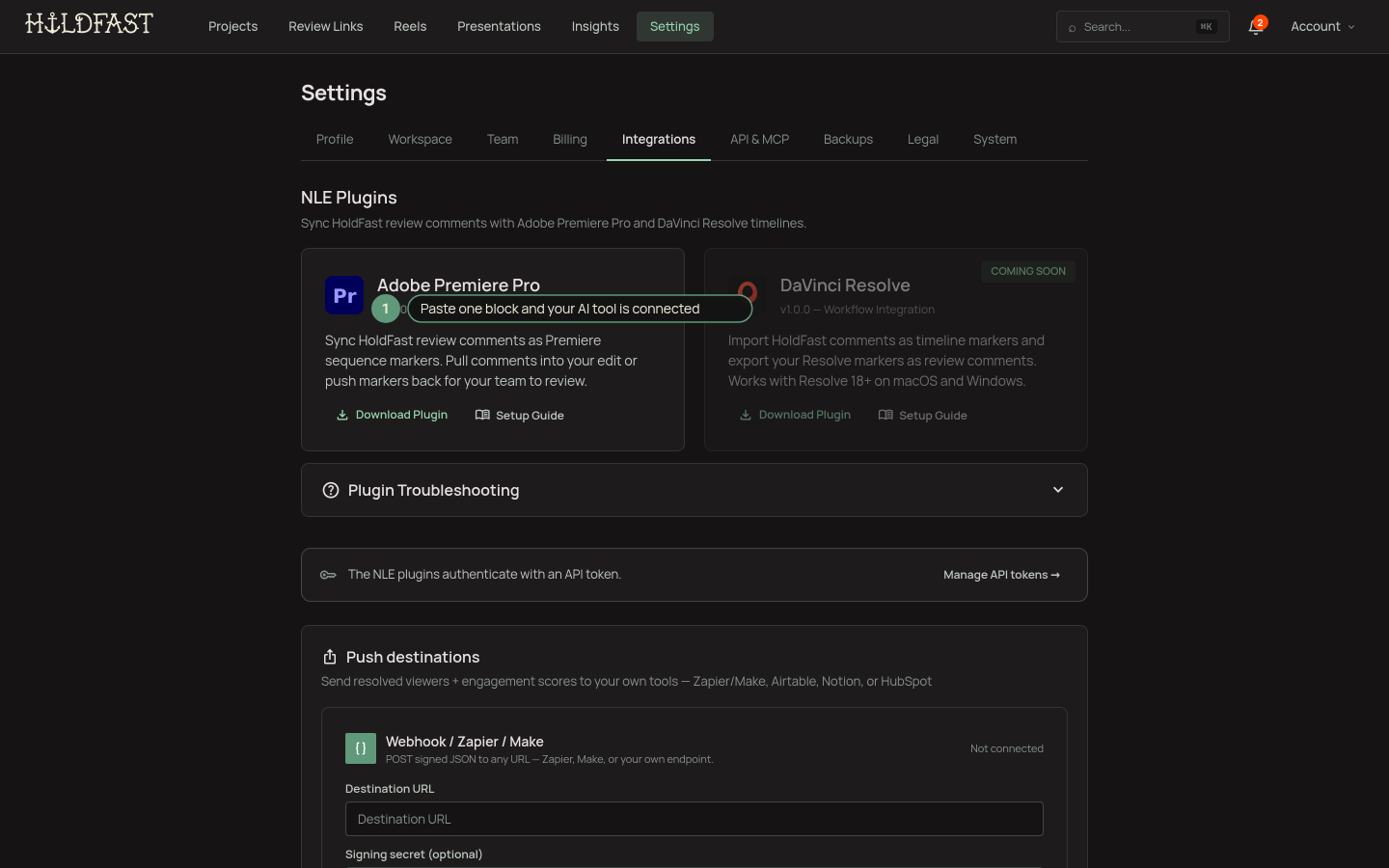Focus the Search field in header
The height and width of the screenshot is (868, 1389).
tap(1142, 27)
